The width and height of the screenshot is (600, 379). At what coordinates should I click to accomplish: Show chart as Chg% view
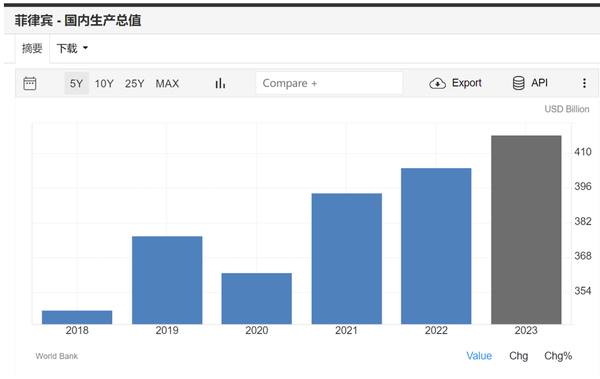(558, 356)
